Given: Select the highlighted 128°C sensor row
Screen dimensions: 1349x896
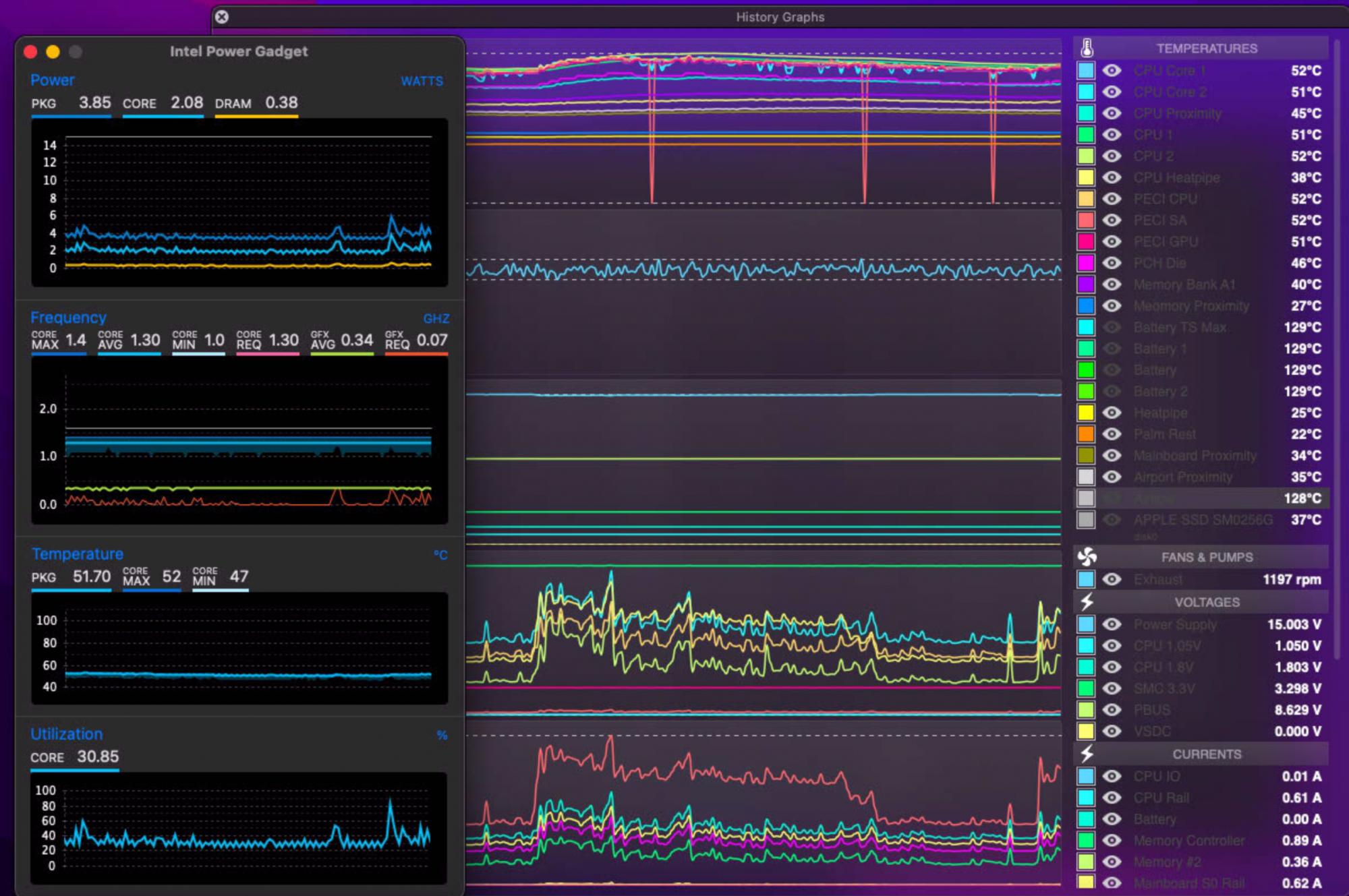Looking at the screenshot, I should click(1201, 498).
